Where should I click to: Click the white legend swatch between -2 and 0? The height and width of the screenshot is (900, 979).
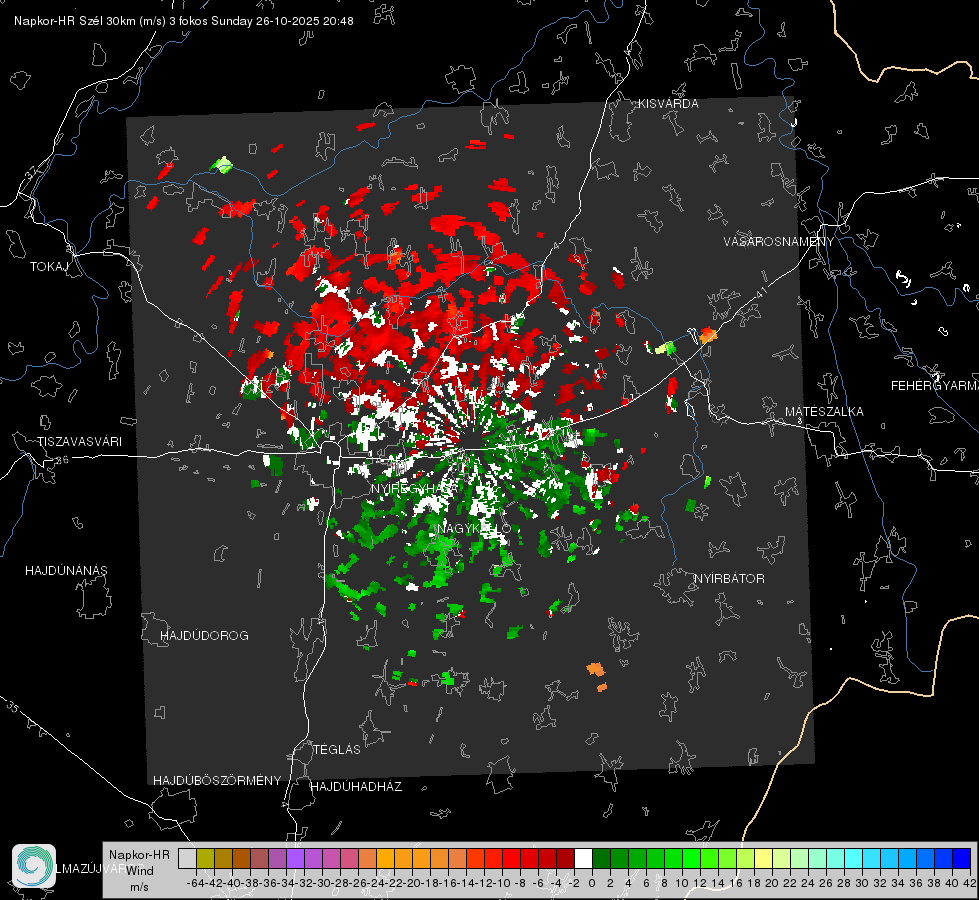click(583, 859)
